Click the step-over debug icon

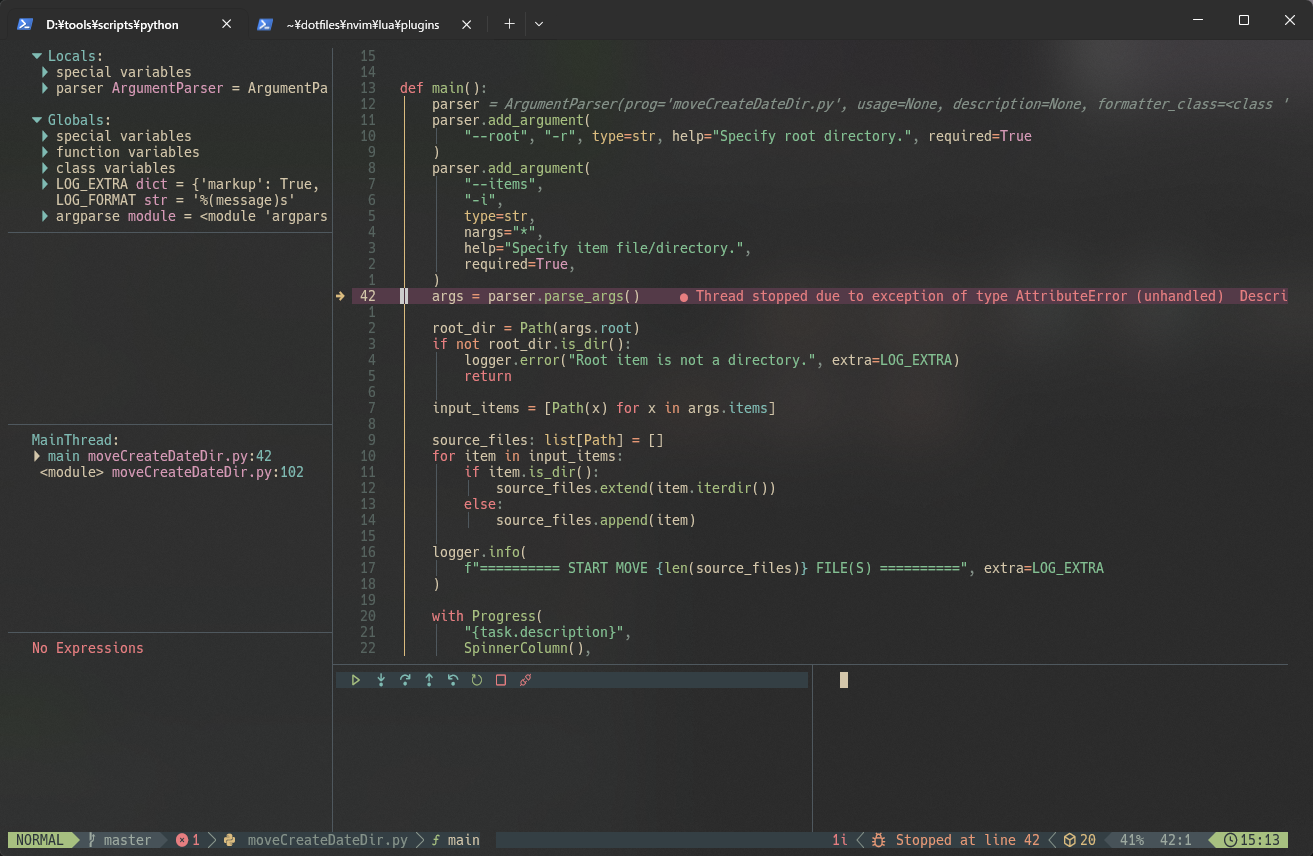tap(405, 679)
